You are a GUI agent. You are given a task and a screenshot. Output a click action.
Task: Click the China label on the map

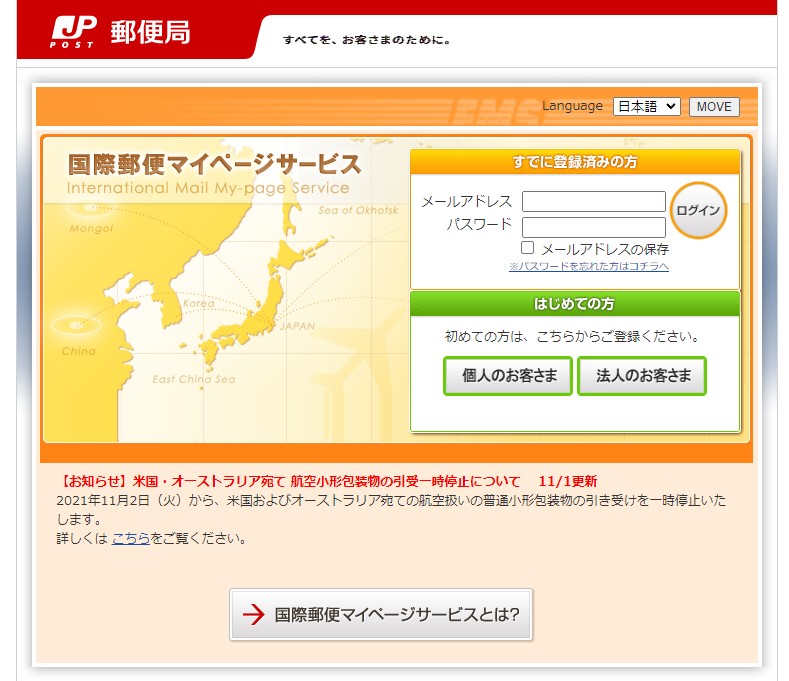pyautogui.click(x=79, y=351)
